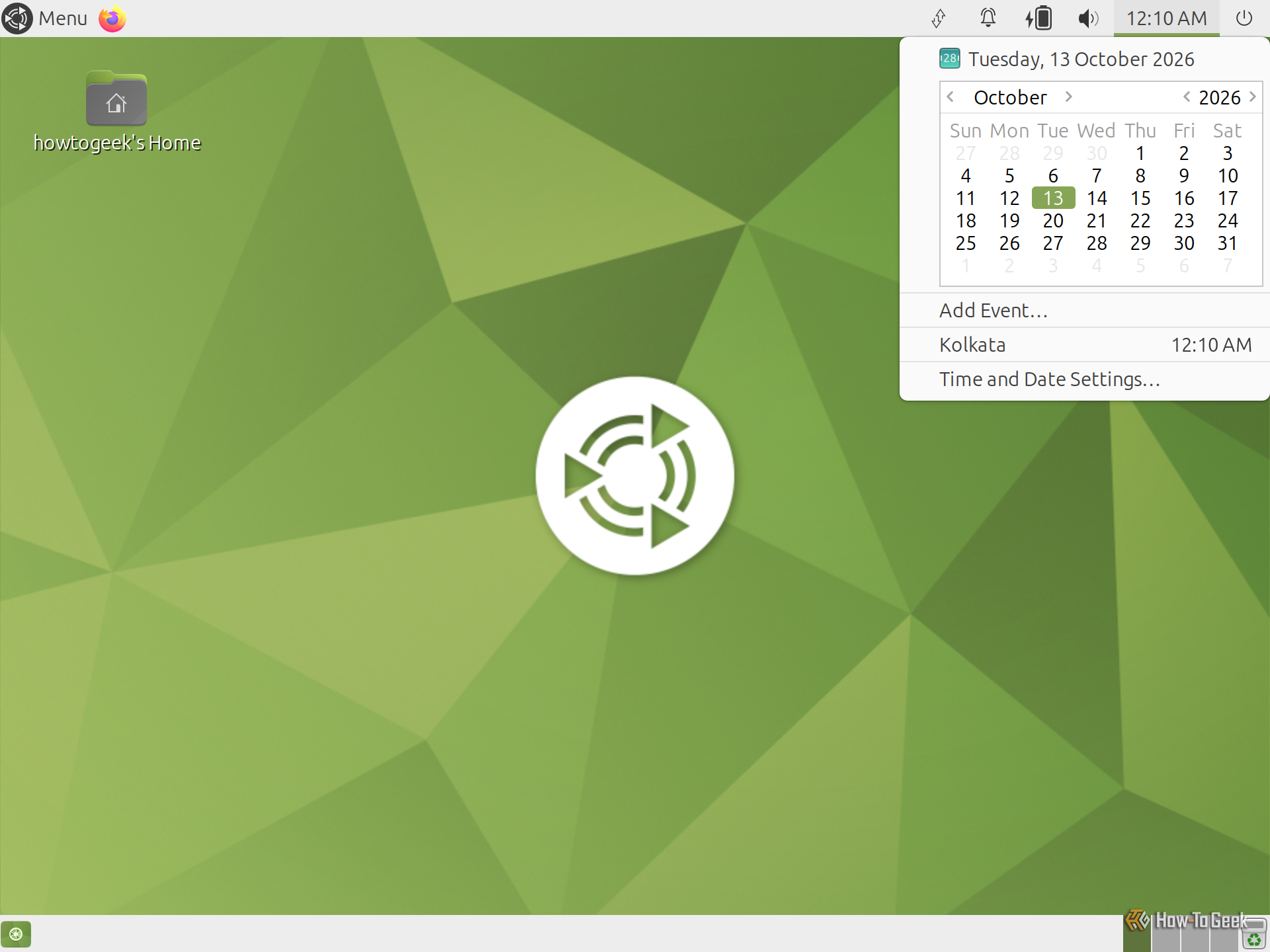Select day 31 in the calendar
The width and height of the screenshot is (1270, 952).
(1228, 243)
